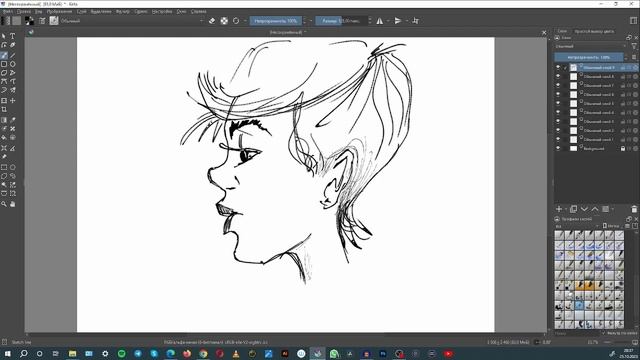The height and width of the screenshot is (360, 640).
Task: Switch to the Простой выбор цвета tab
Action: tap(594, 31)
